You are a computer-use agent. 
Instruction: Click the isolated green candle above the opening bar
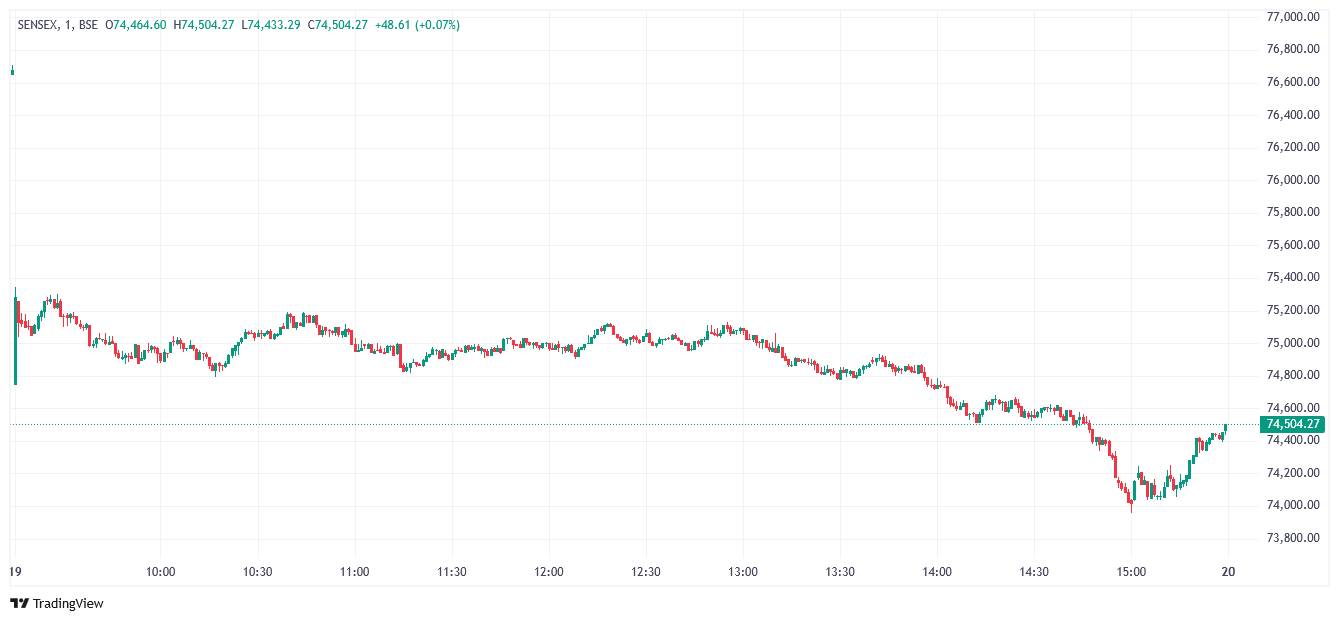[12, 70]
